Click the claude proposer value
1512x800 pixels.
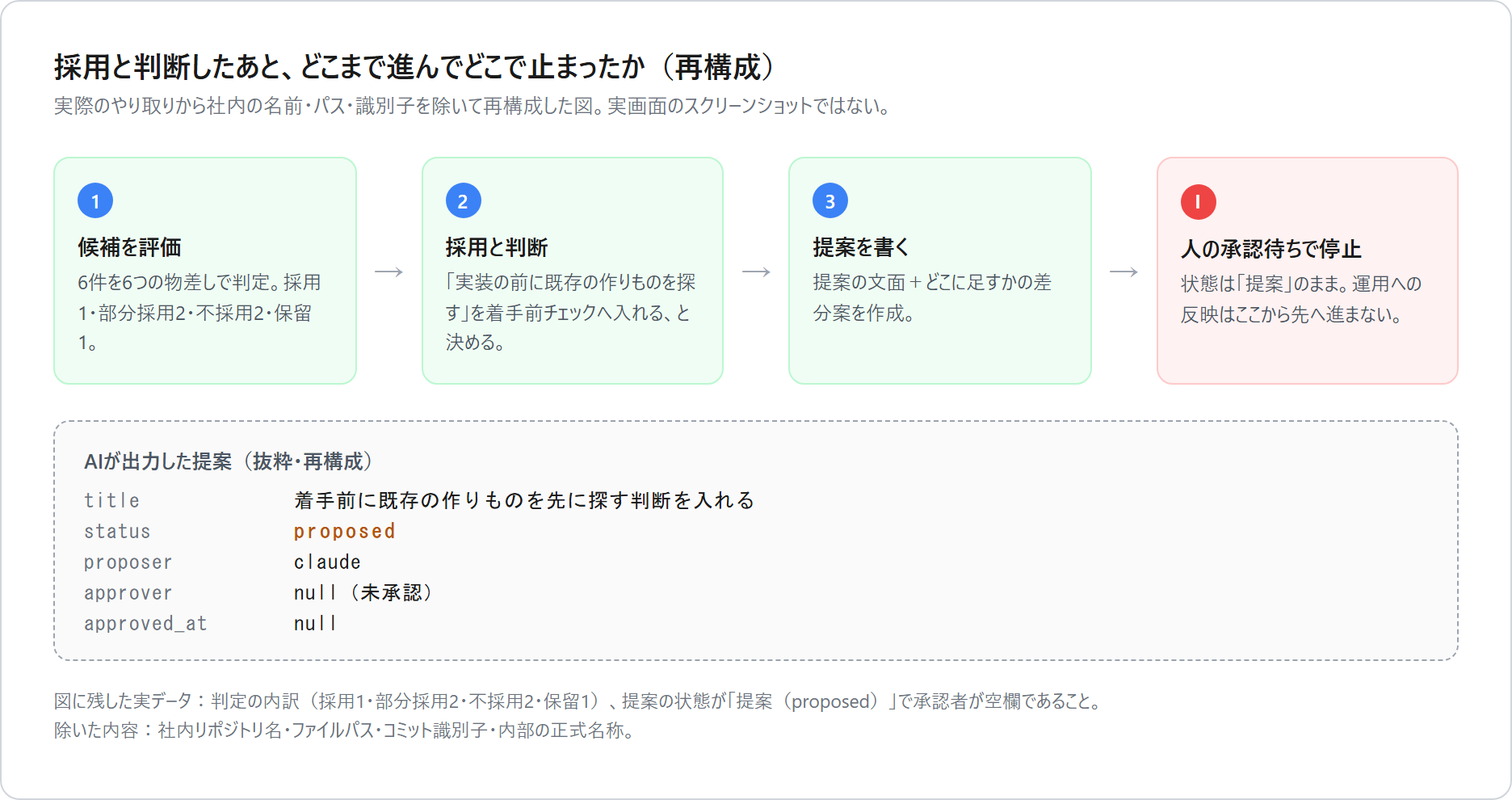pyautogui.click(x=327, y=562)
